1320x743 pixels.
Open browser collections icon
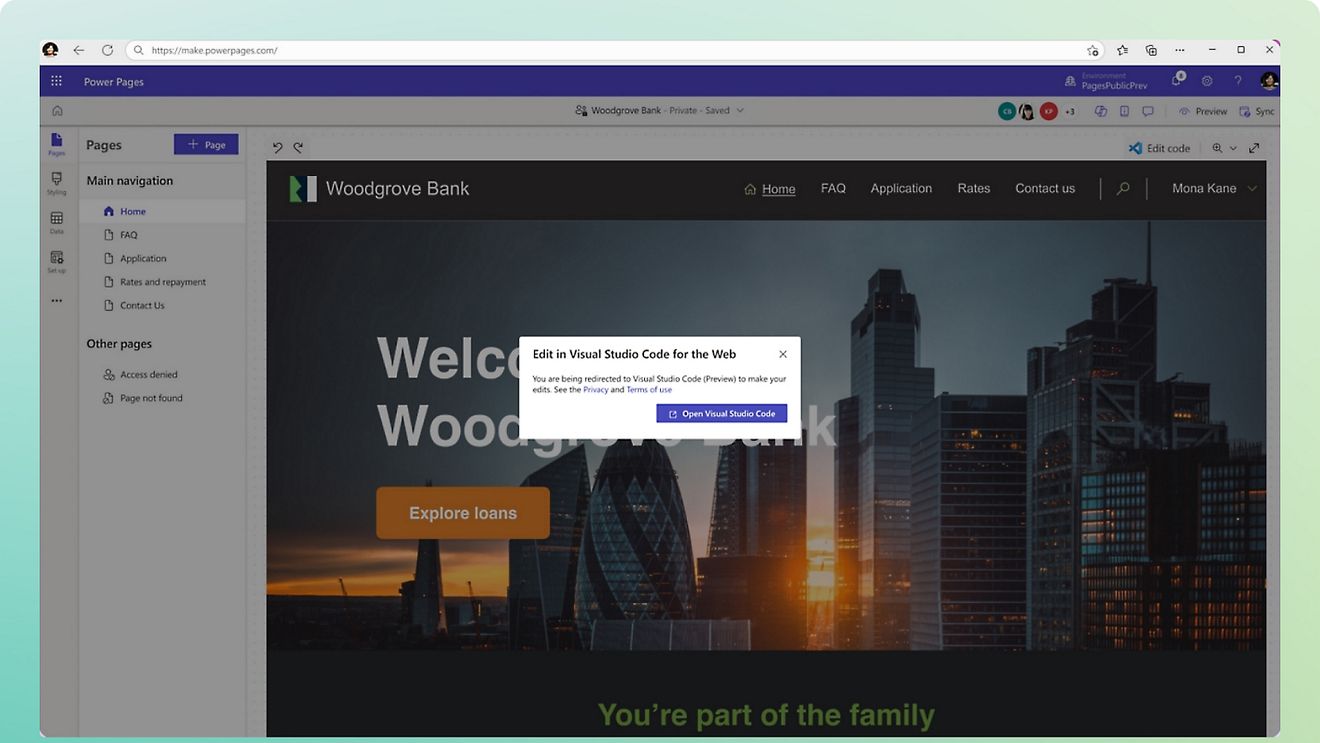click(1151, 50)
